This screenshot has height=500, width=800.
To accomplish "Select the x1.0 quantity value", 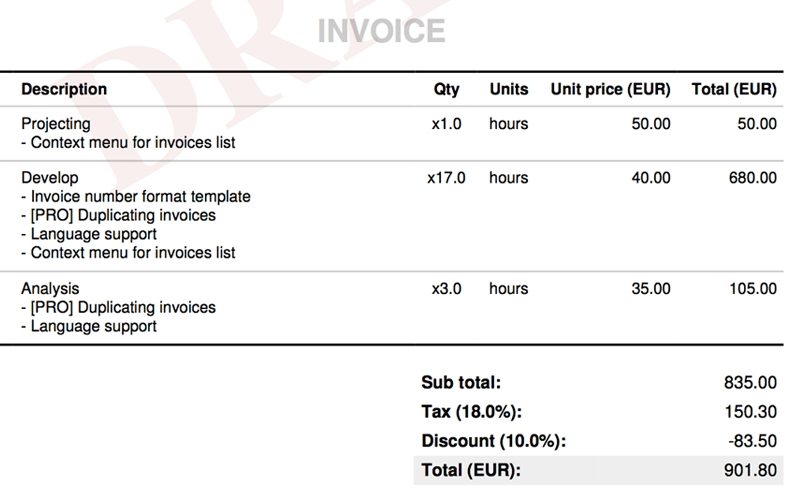I will (445, 124).
